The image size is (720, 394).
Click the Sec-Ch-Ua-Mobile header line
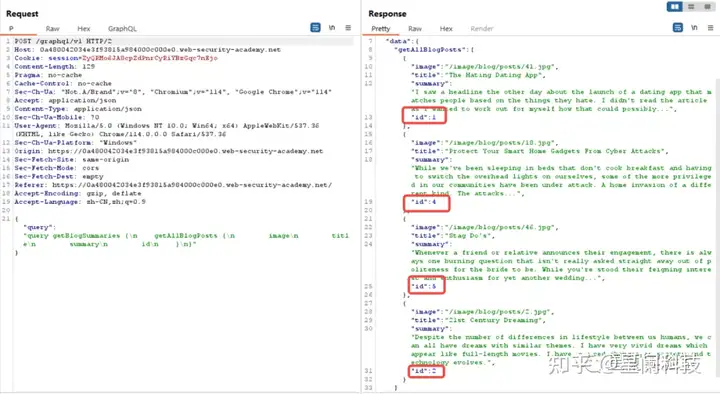tap(56, 117)
